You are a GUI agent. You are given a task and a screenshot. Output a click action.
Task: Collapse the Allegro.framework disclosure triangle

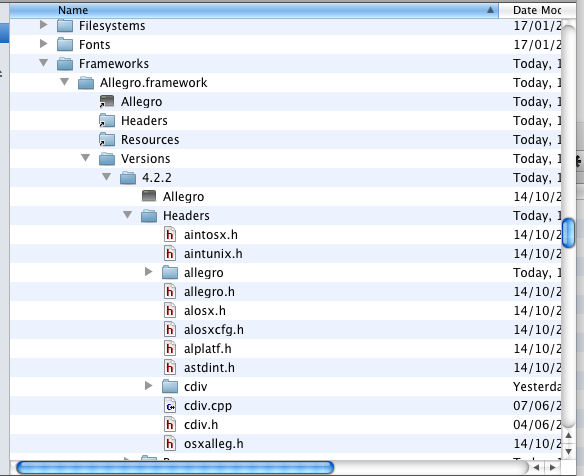pyautogui.click(x=64, y=82)
